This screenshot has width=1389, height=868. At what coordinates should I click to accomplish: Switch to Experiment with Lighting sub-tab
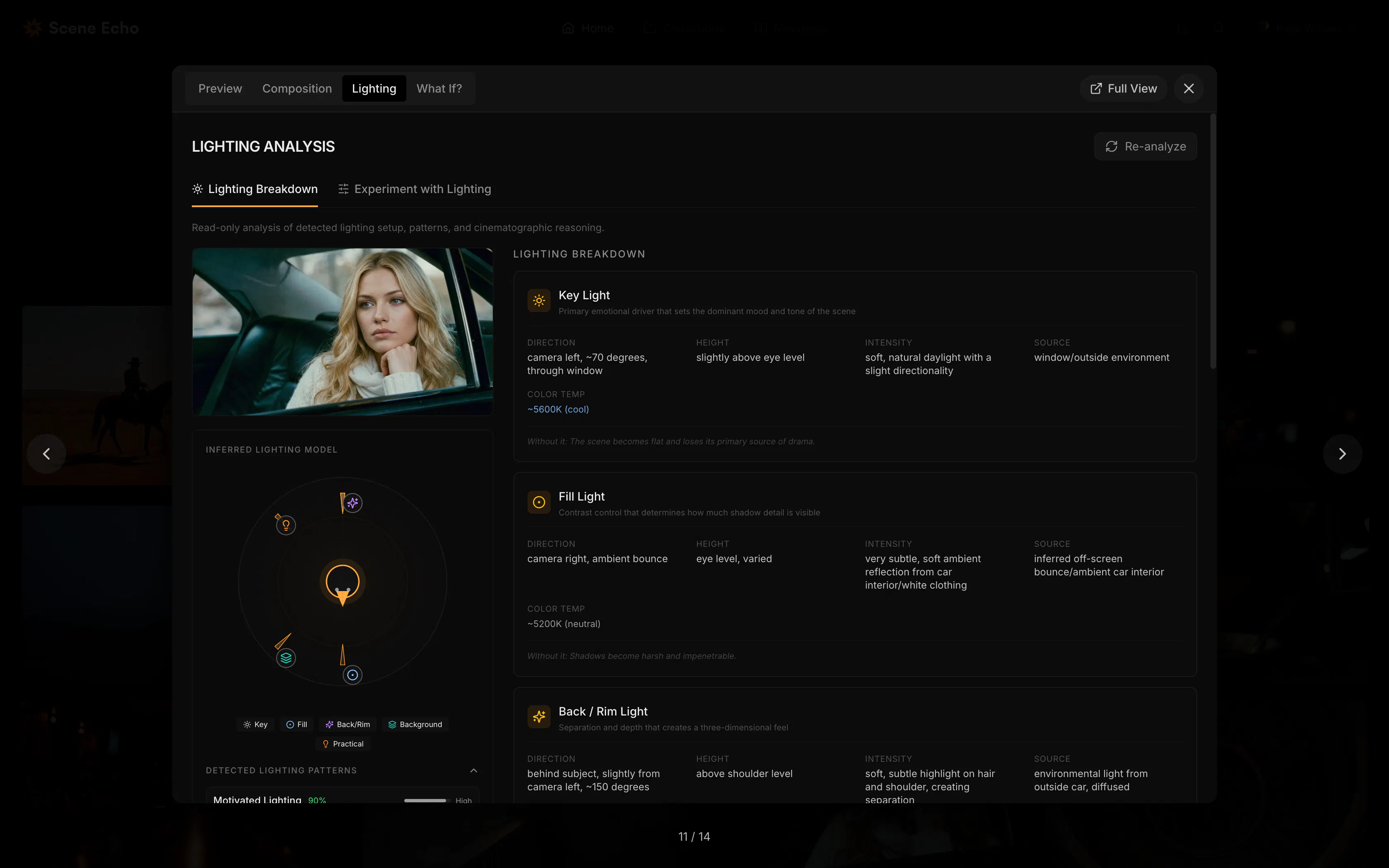pyautogui.click(x=414, y=189)
